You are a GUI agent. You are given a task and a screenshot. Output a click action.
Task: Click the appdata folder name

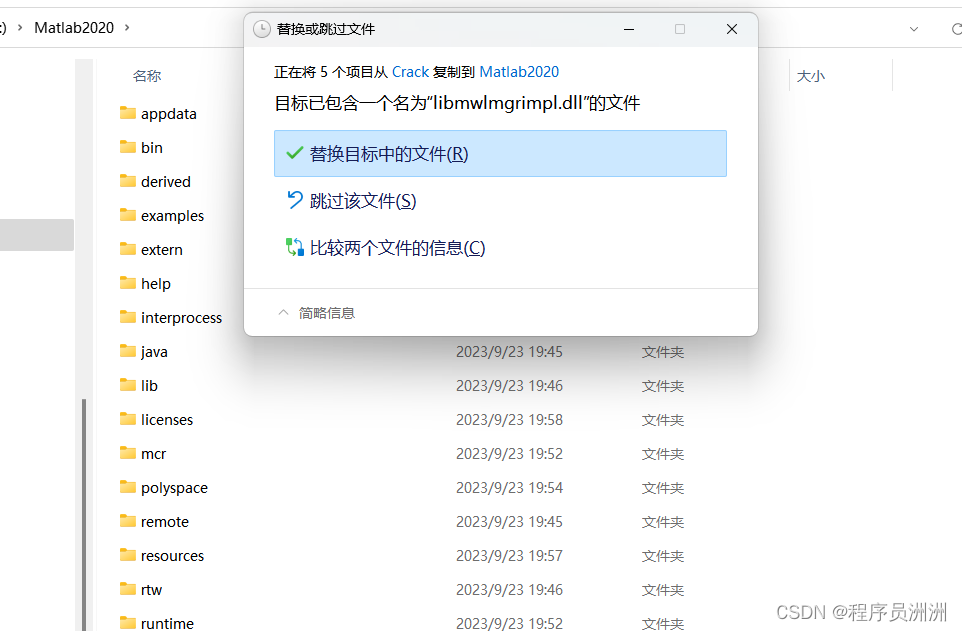(x=169, y=114)
